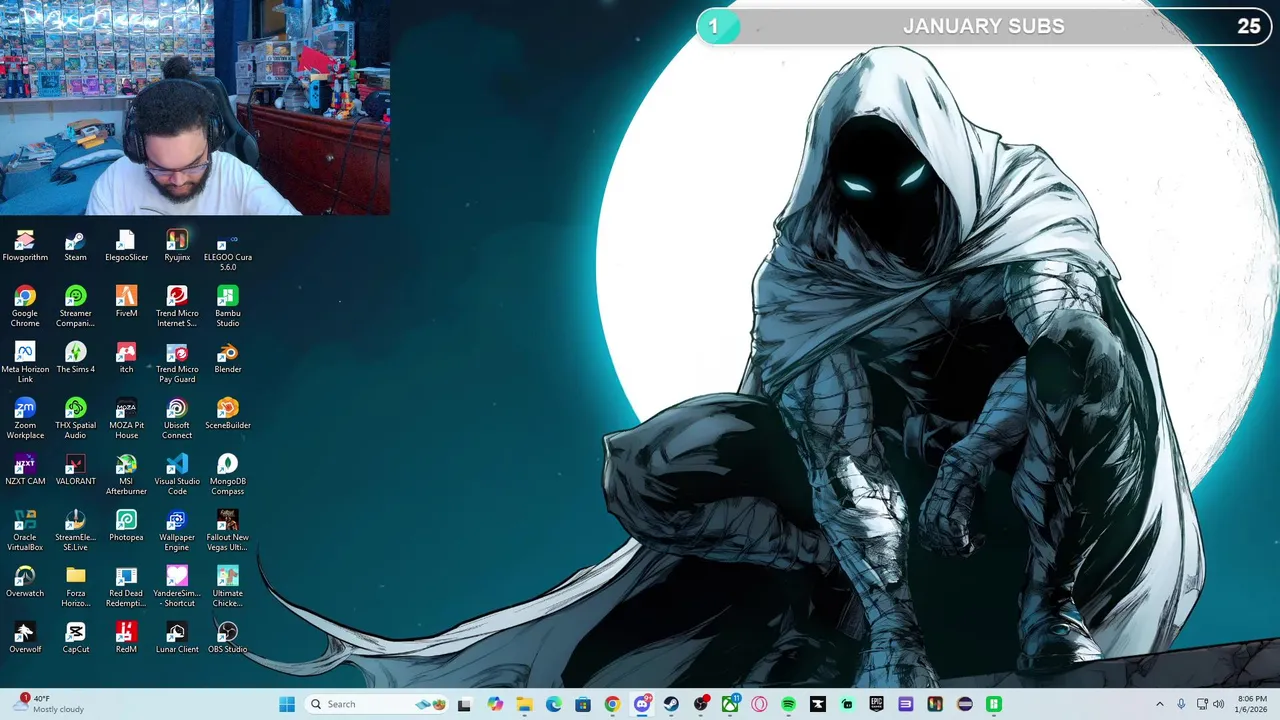The image size is (1280, 720).
Task: Open the Forza Horizon folder icon
Action: point(75,587)
